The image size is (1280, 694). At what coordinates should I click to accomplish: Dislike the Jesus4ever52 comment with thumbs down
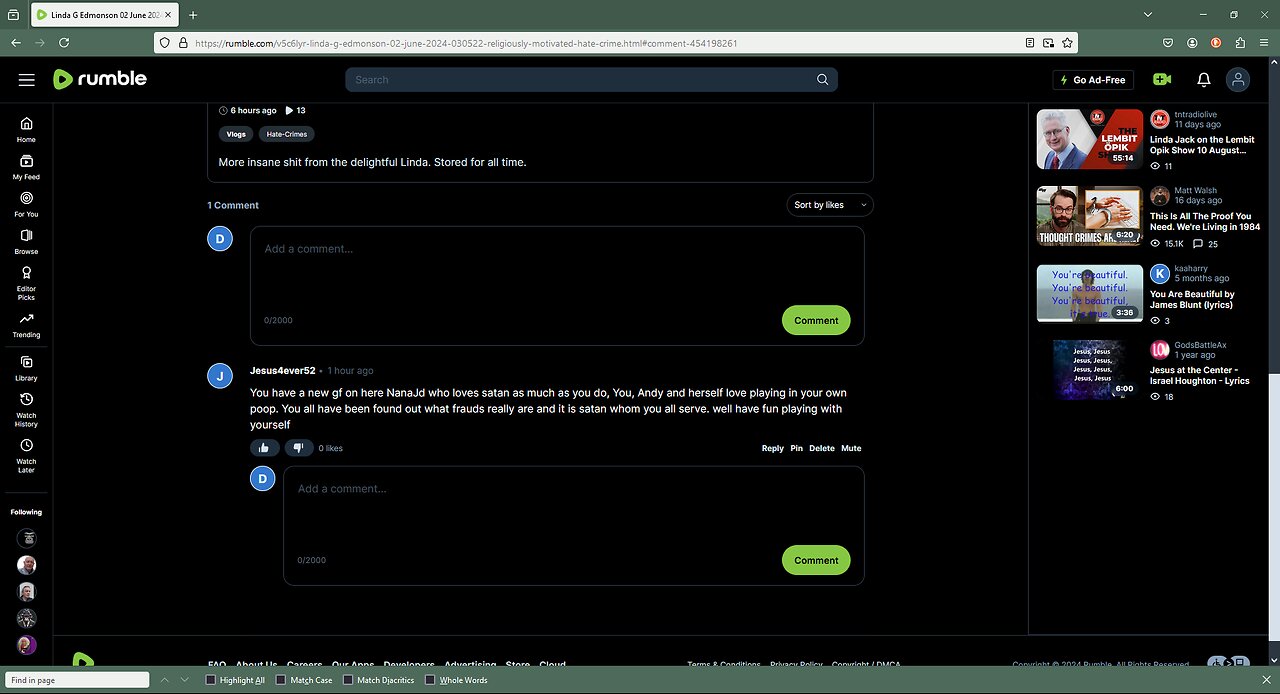click(x=298, y=448)
